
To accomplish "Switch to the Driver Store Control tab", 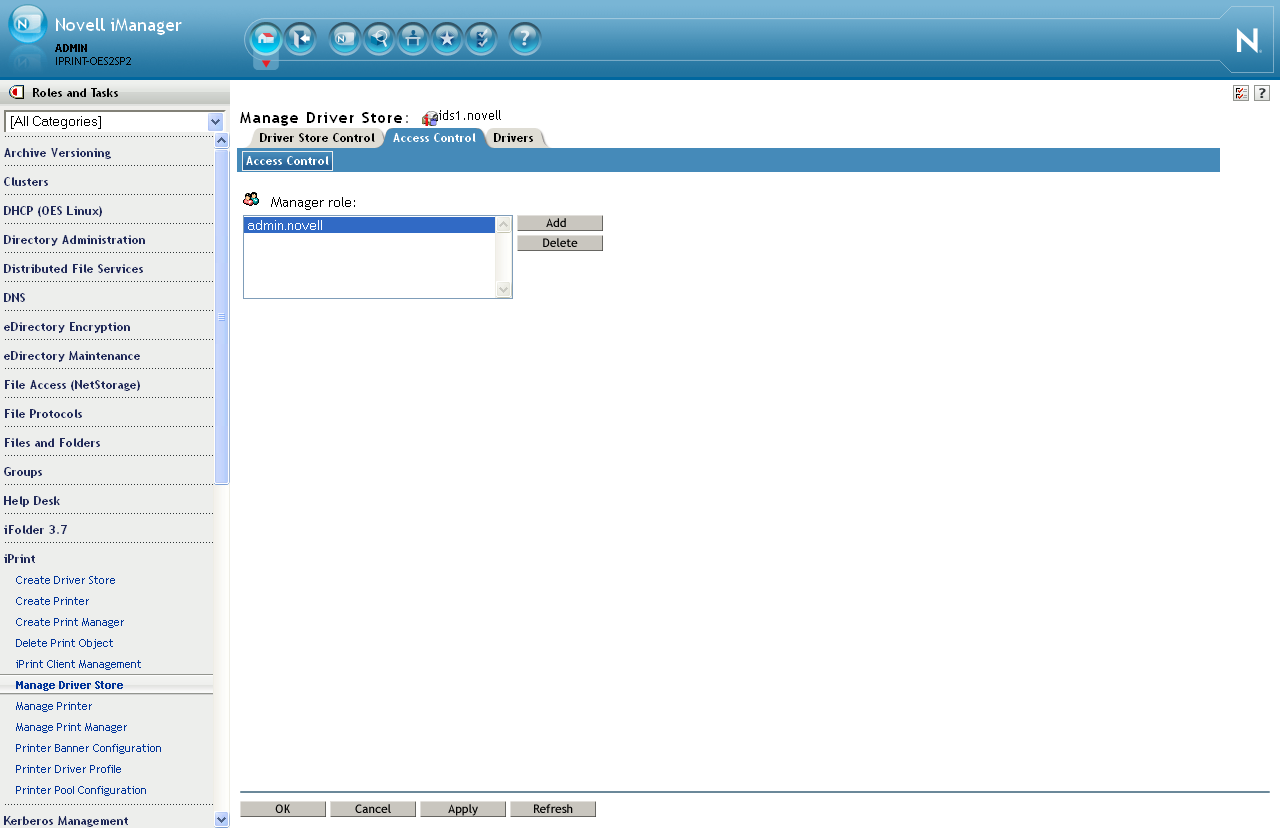I will (x=316, y=138).
